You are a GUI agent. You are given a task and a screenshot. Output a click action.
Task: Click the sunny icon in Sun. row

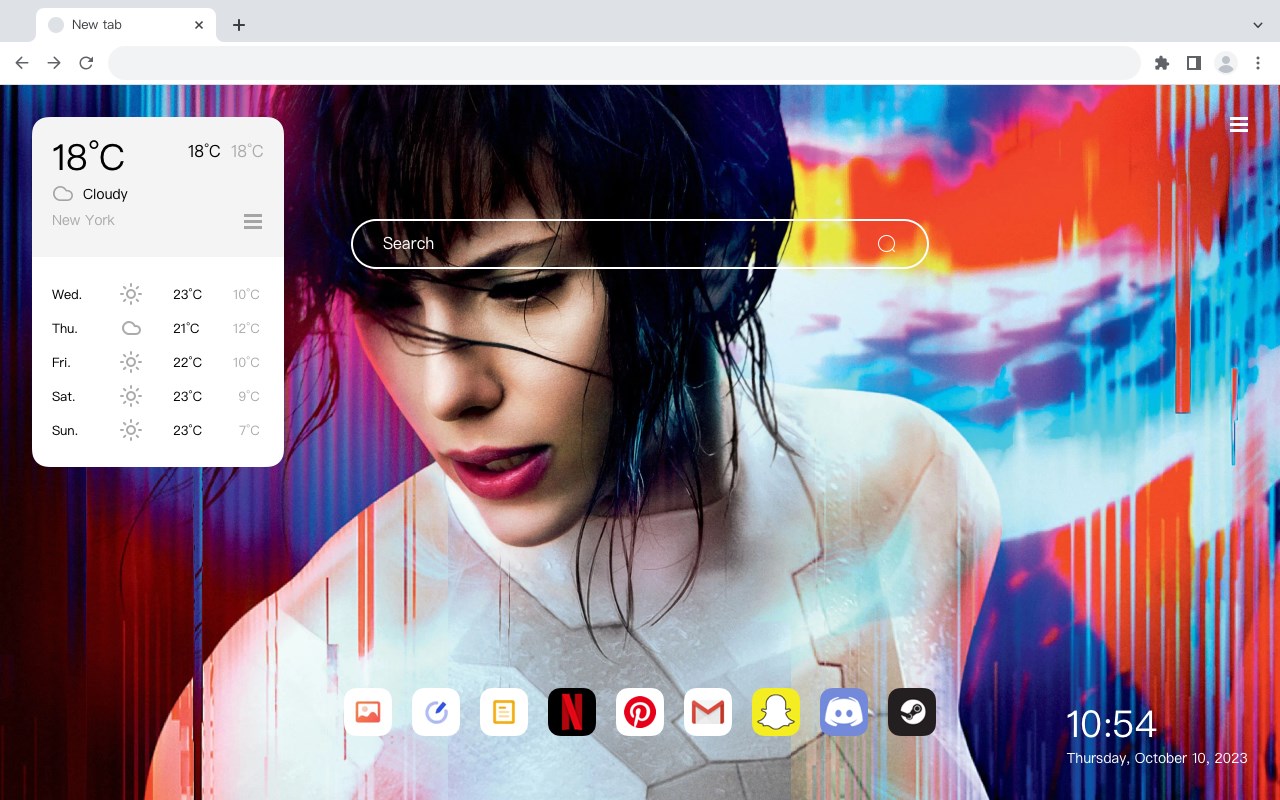click(131, 430)
